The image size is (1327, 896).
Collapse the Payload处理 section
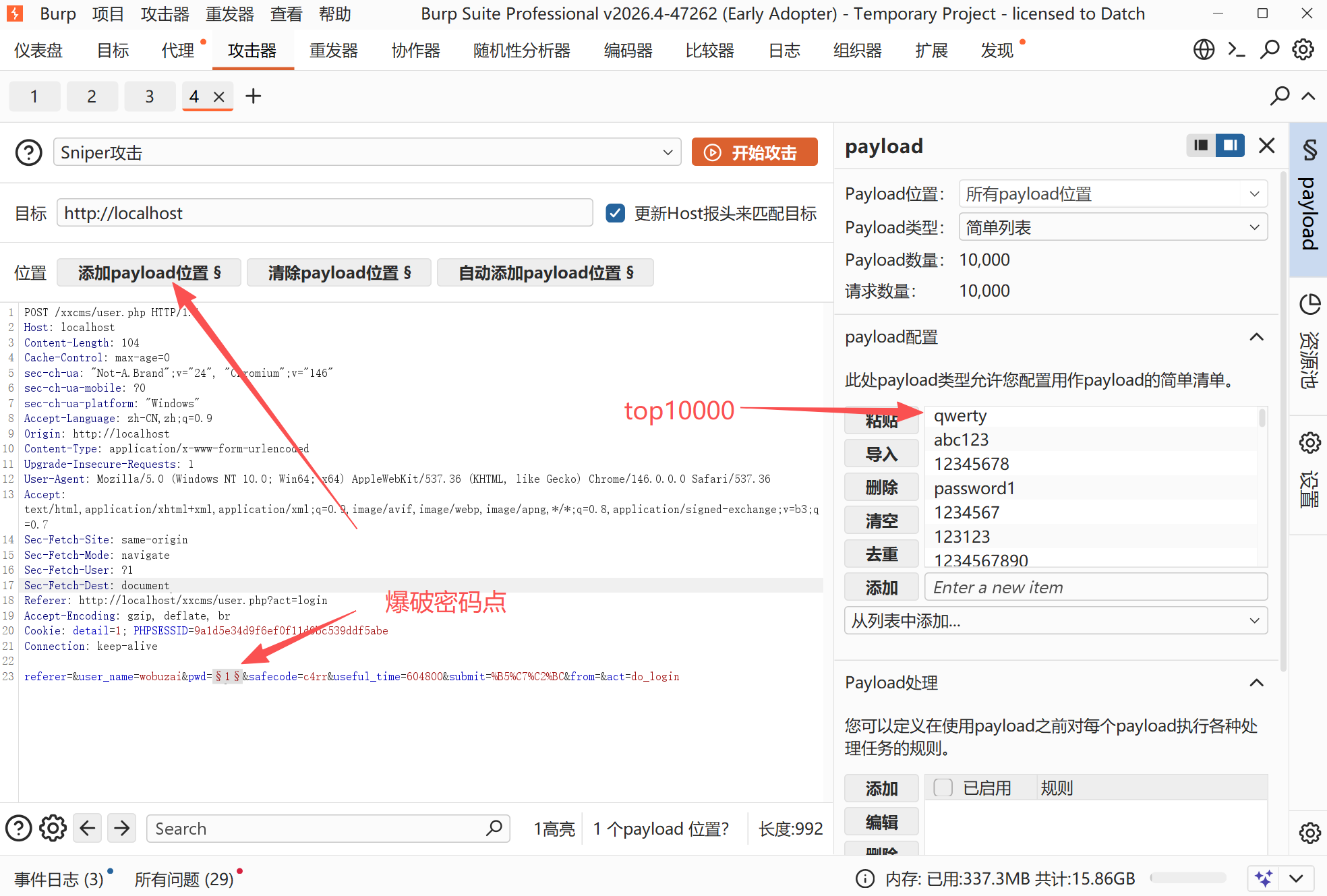tap(1256, 683)
